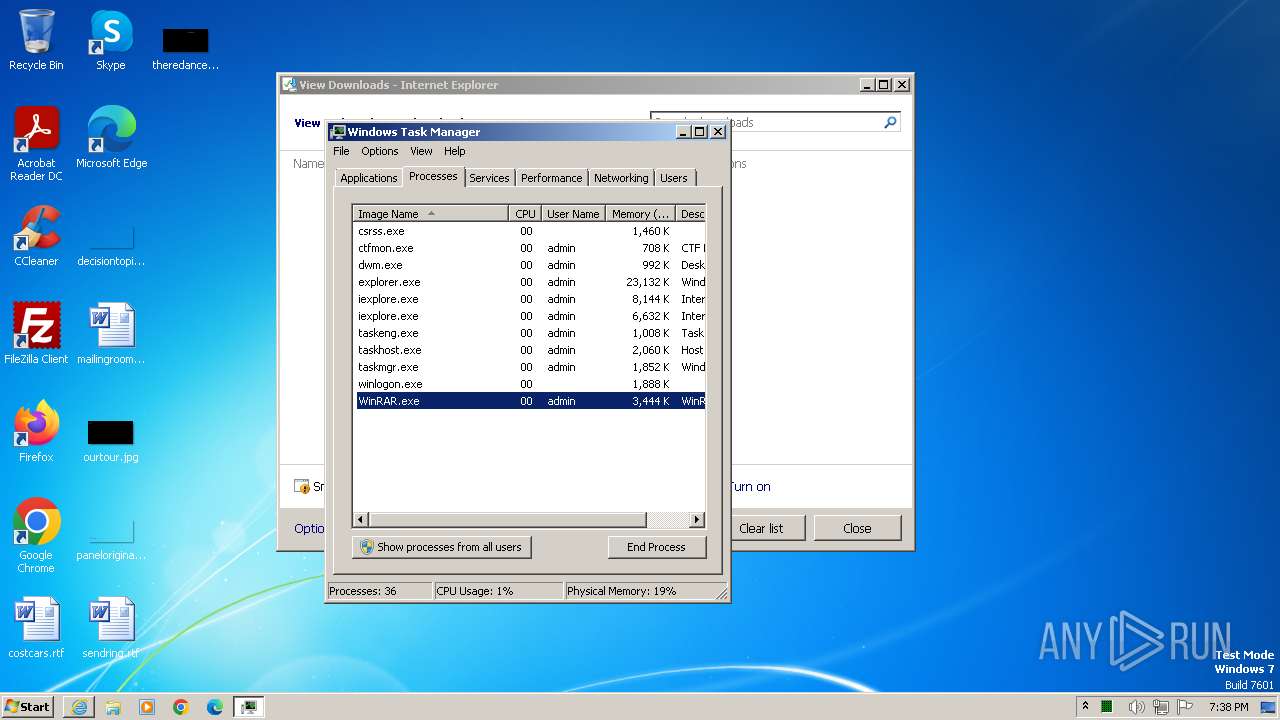The height and width of the screenshot is (720, 1280).
Task: Switch to the Performance tab
Action: [551, 178]
